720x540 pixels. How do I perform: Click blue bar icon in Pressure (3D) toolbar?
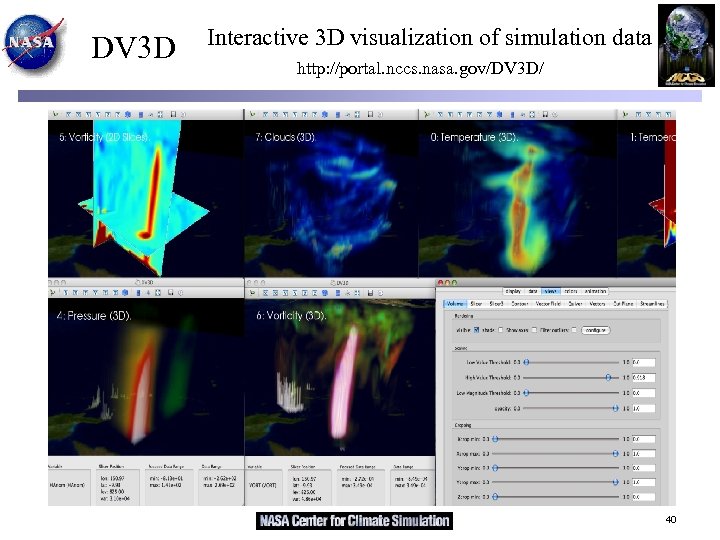138,292
